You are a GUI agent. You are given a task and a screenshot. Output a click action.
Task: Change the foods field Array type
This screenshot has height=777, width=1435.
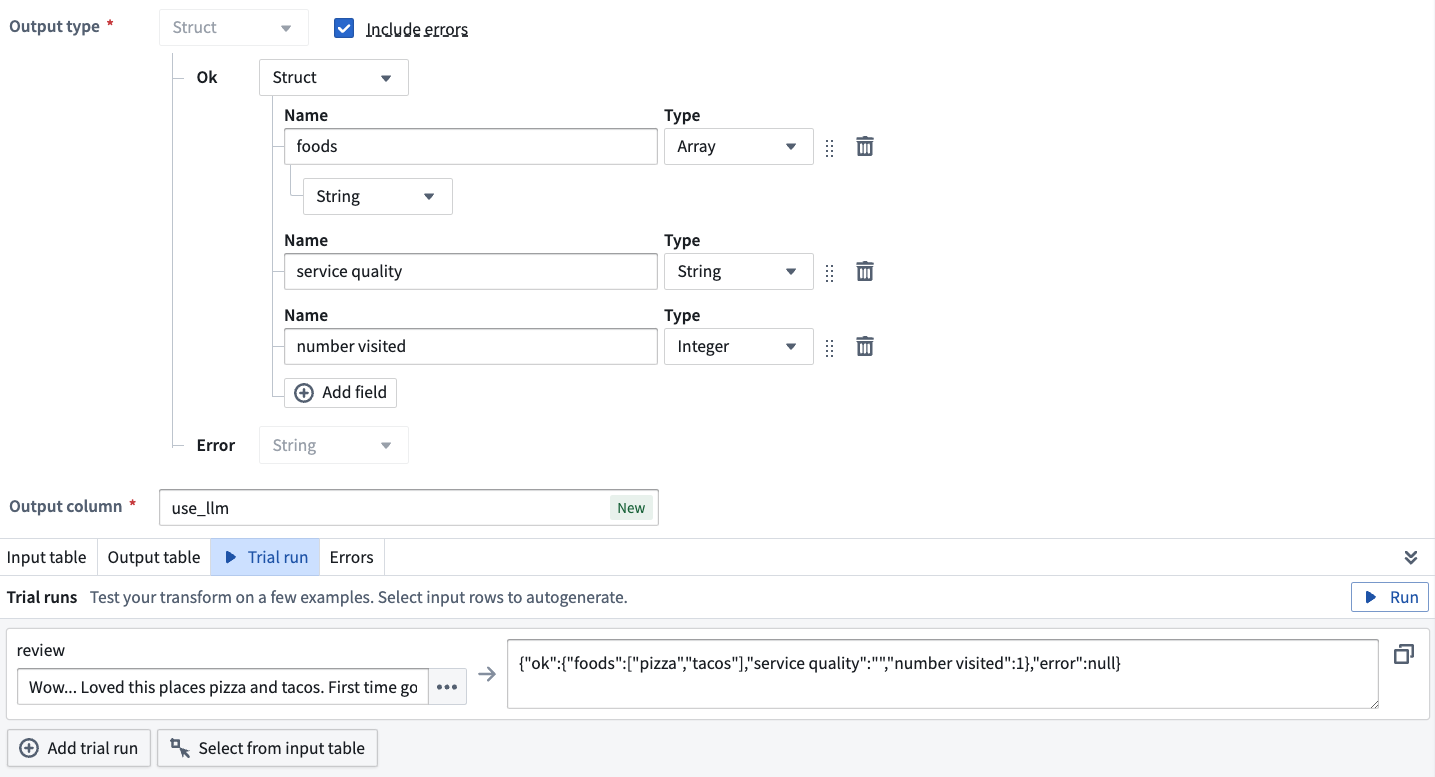click(738, 147)
